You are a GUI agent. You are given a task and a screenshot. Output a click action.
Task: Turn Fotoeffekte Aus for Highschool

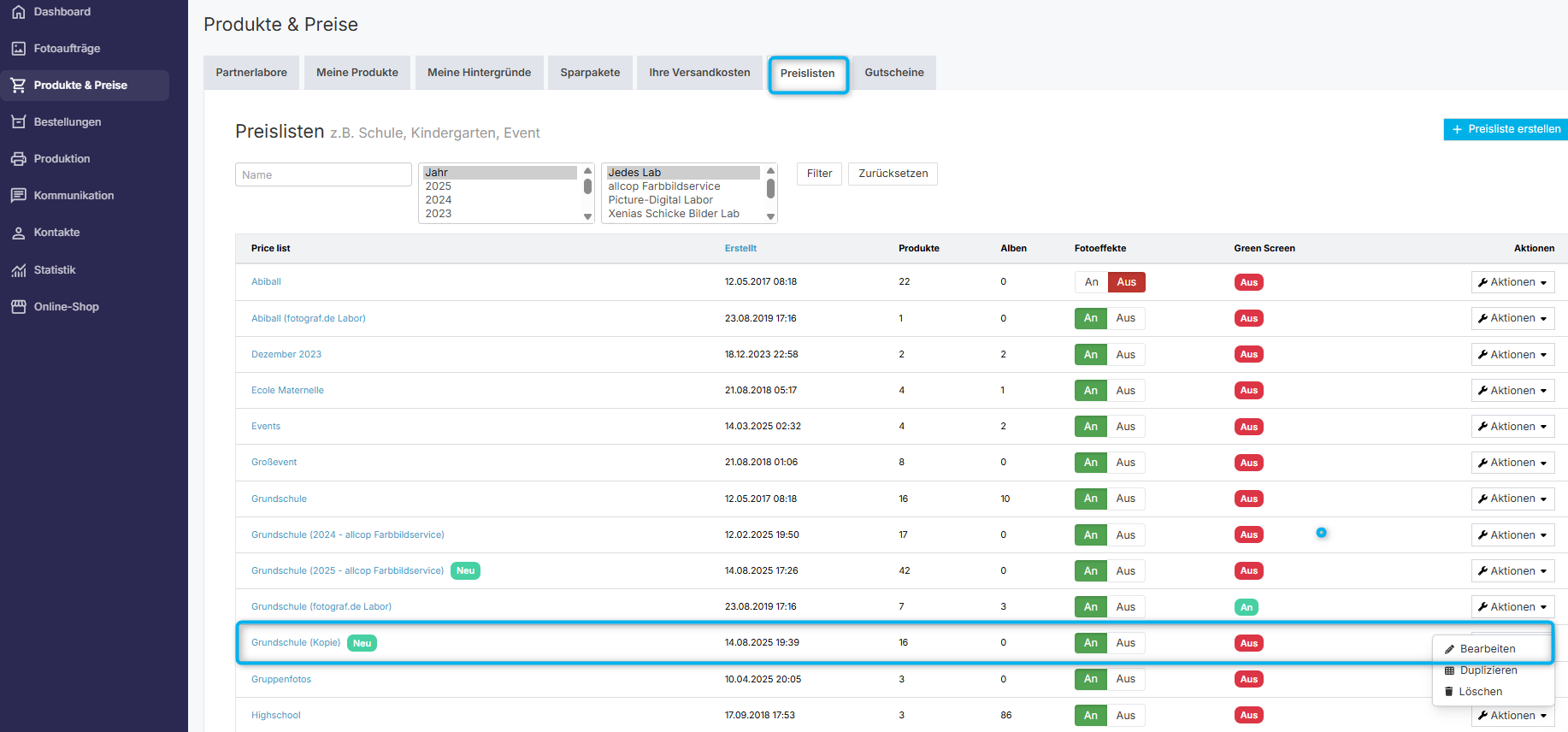coord(1126,716)
